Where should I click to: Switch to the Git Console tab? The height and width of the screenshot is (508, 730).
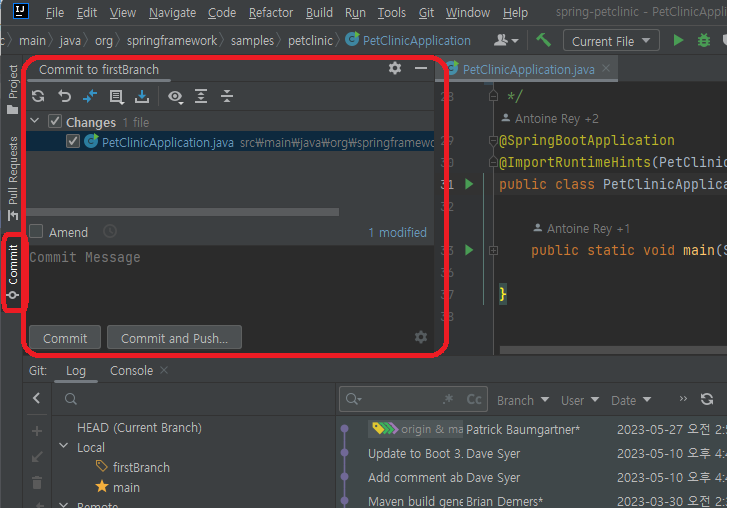[131, 371]
